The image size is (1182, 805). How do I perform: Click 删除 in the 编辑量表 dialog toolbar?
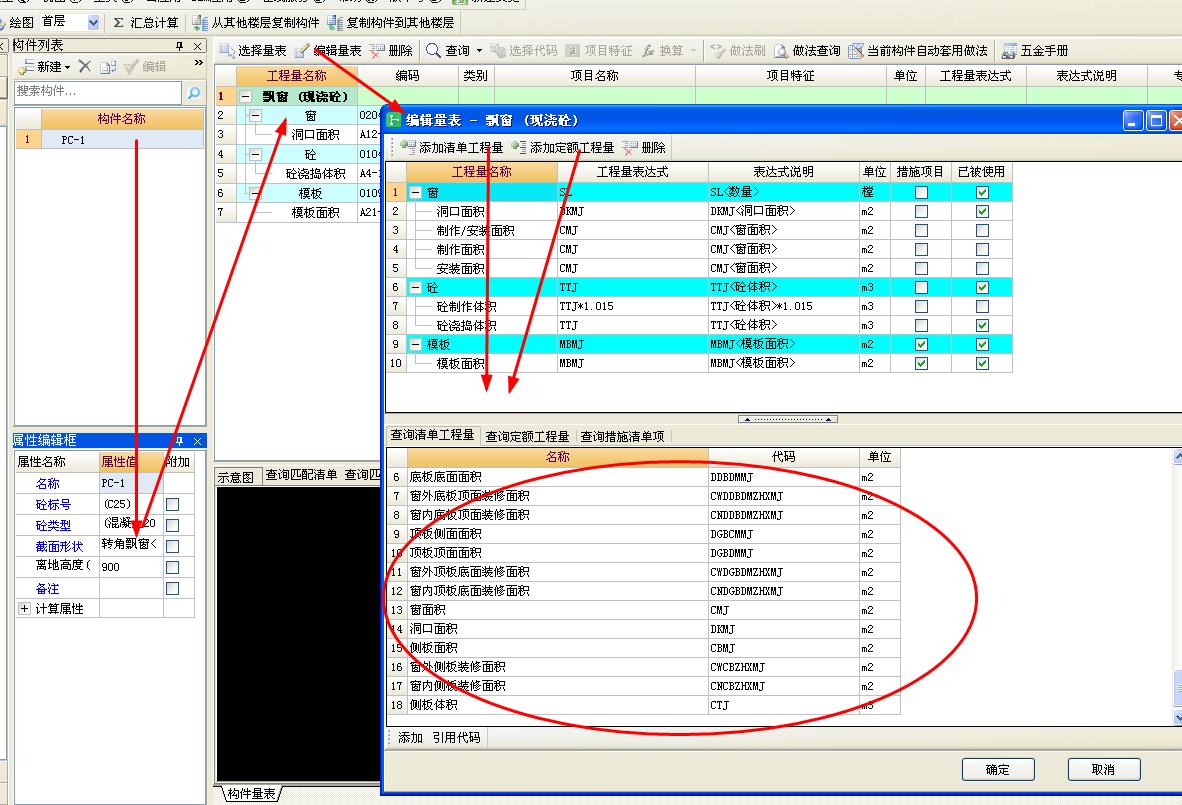tap(645, 148)
